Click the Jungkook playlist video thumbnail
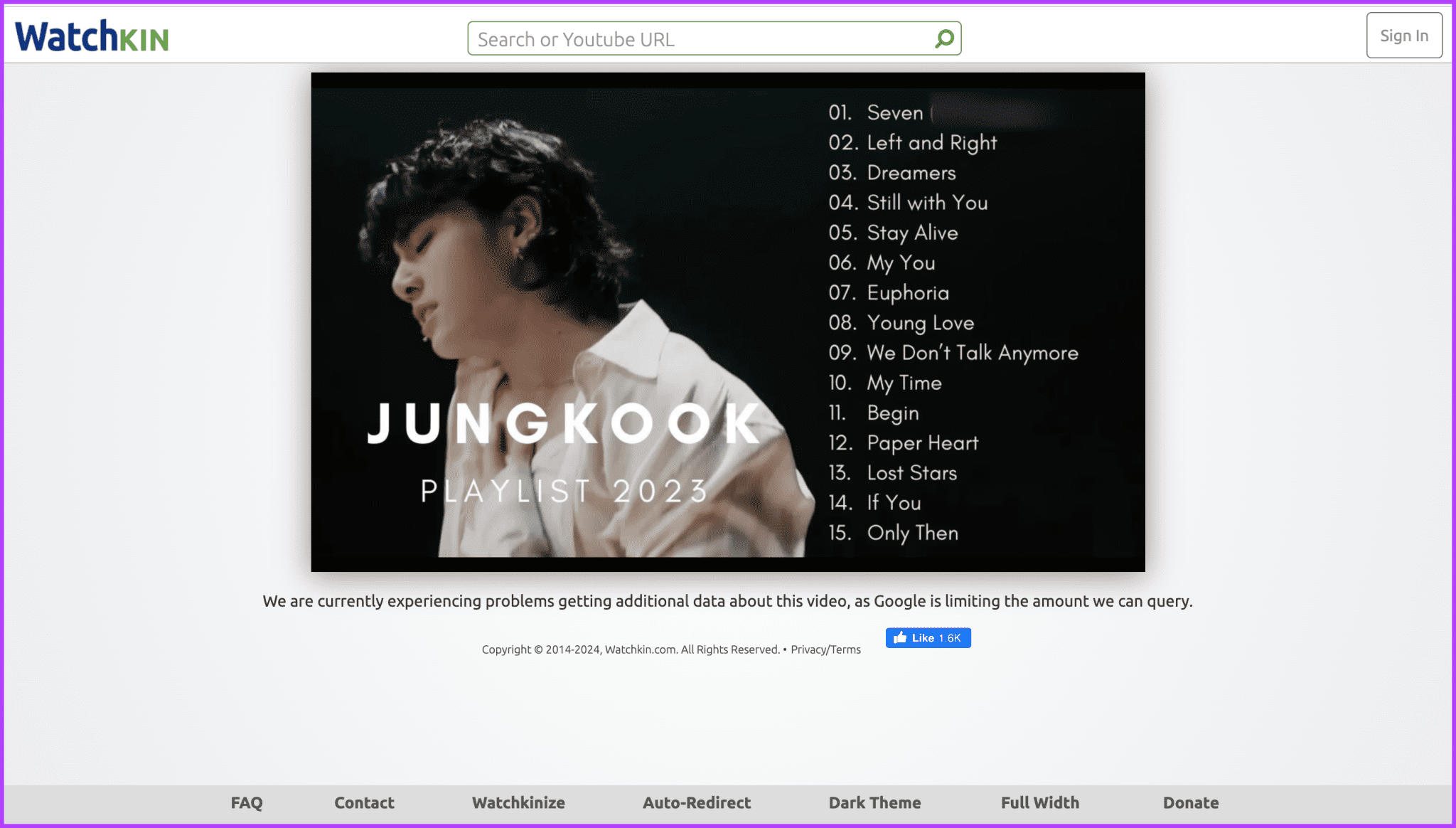Viewport: 1456px width, 828px height. coord(727,321)
